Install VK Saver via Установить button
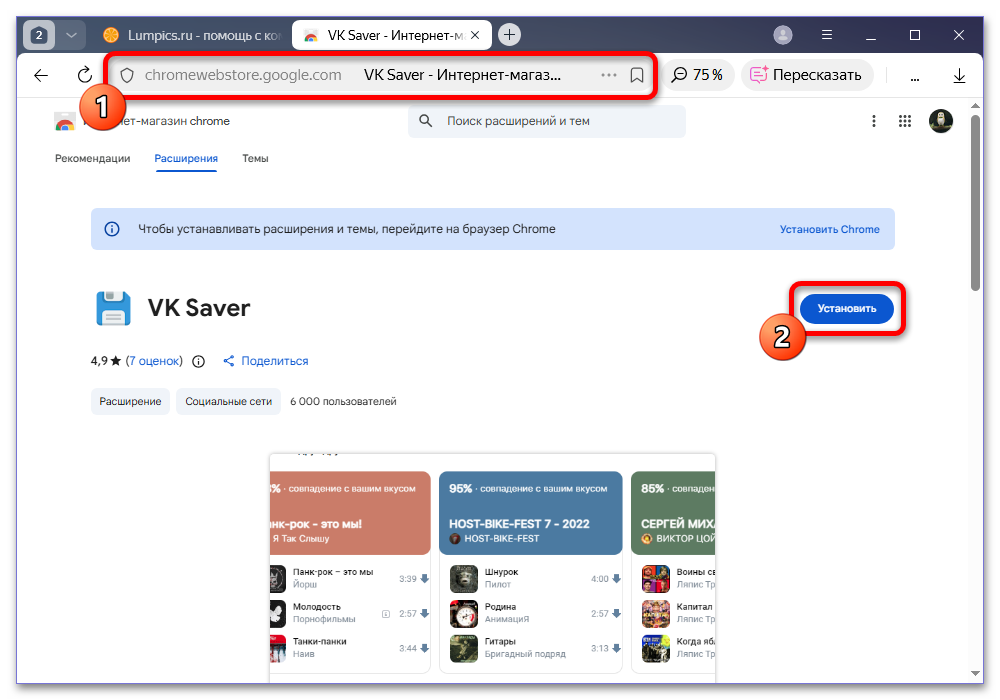This screenshot has height=700, width=1000. point(846,309)
